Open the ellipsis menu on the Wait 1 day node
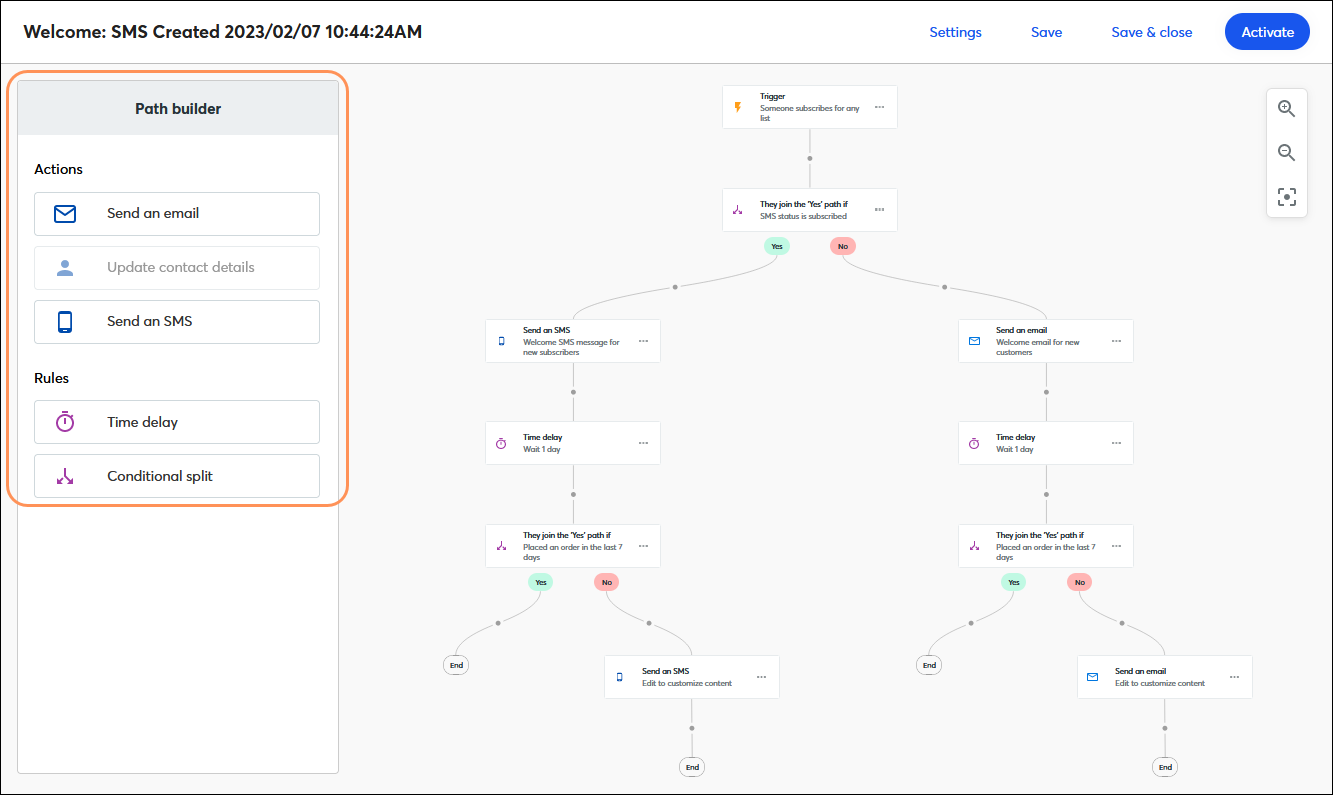This screenshot has width=1333, height=795. coord(642,441)
